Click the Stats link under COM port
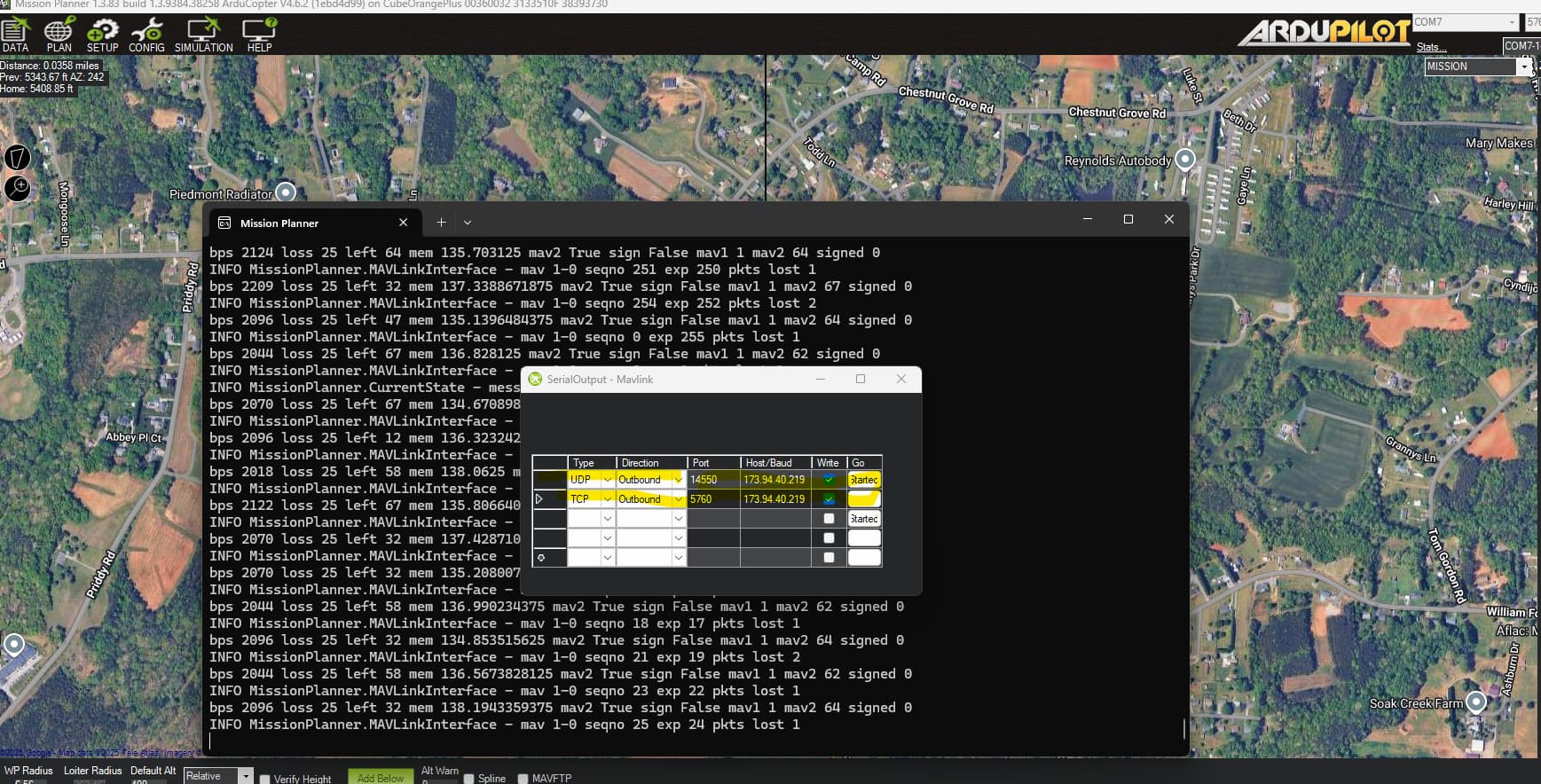The image size is (1541, 784). tap(1430, 47)
